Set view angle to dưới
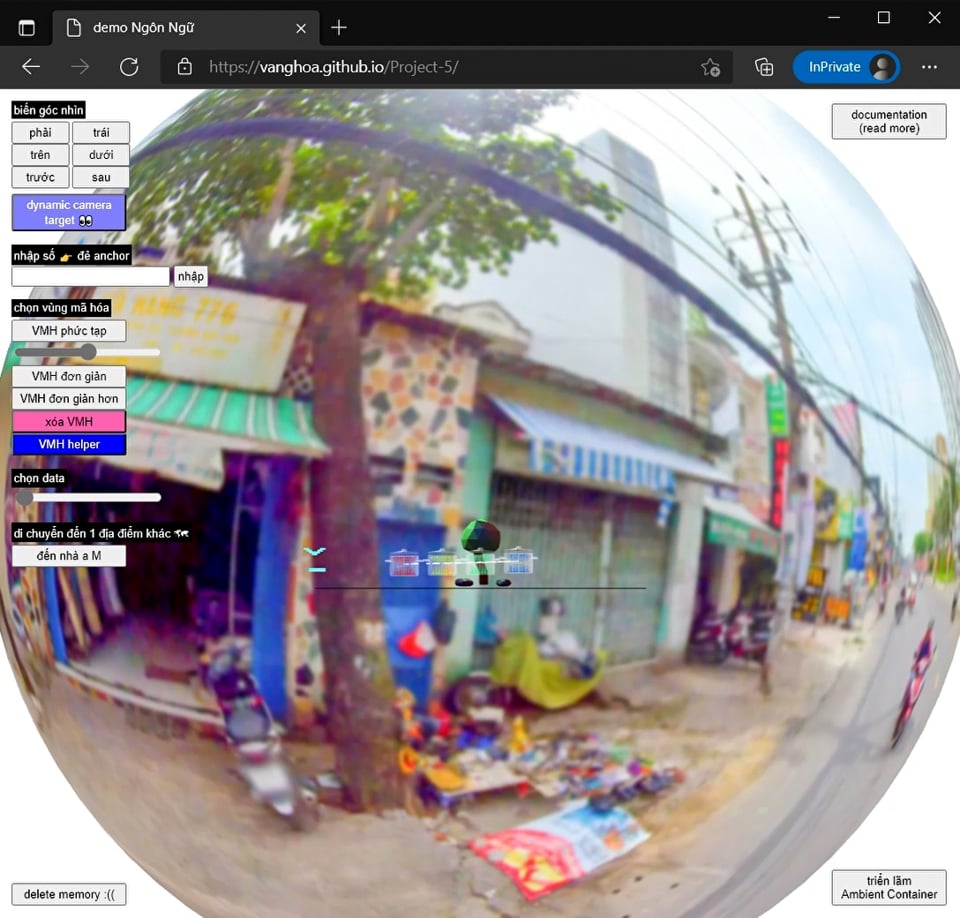 click(x=101, y=155)
